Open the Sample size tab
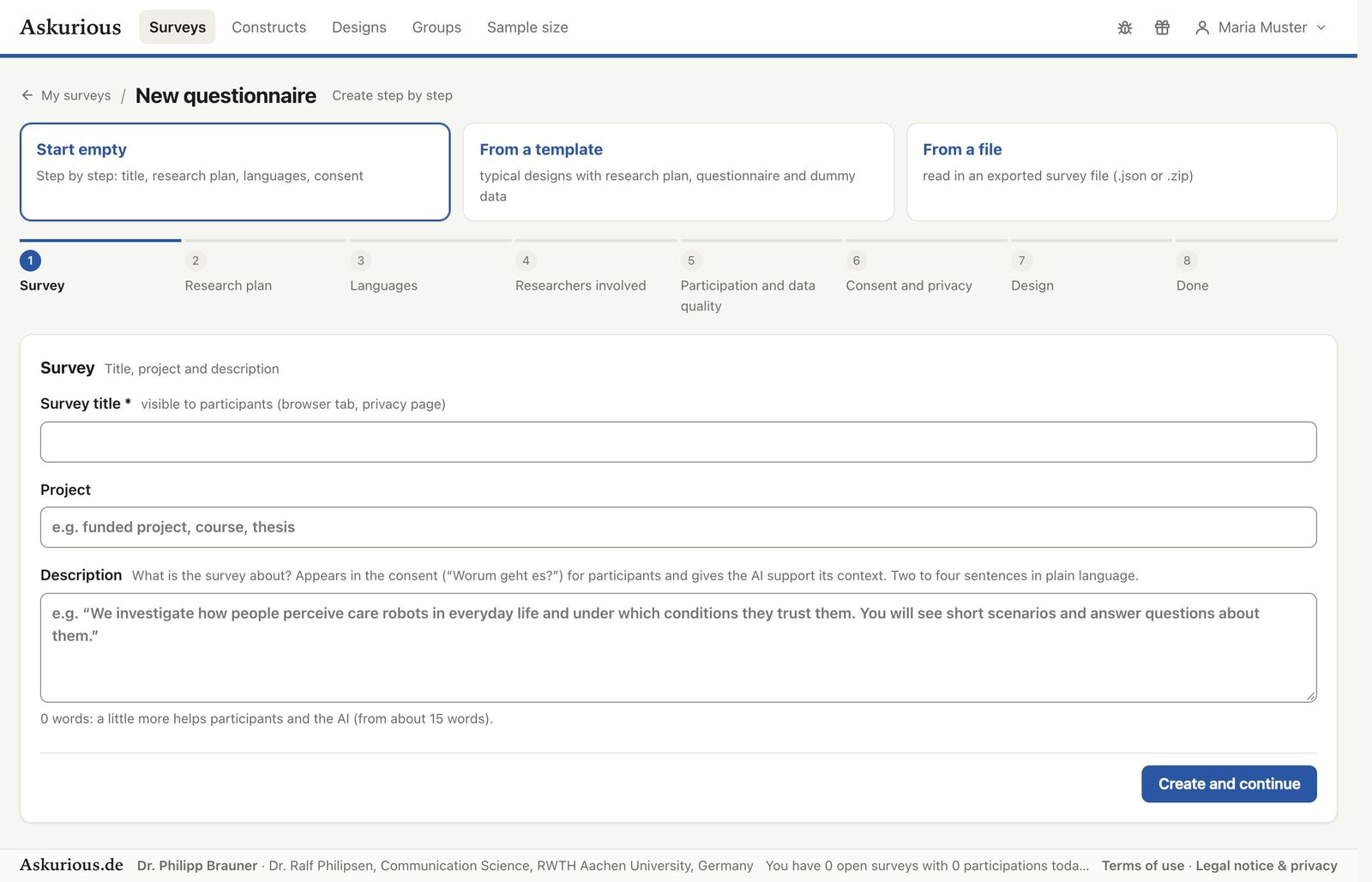Screen dimensions: 1372x882 click(x=527, y=27)
